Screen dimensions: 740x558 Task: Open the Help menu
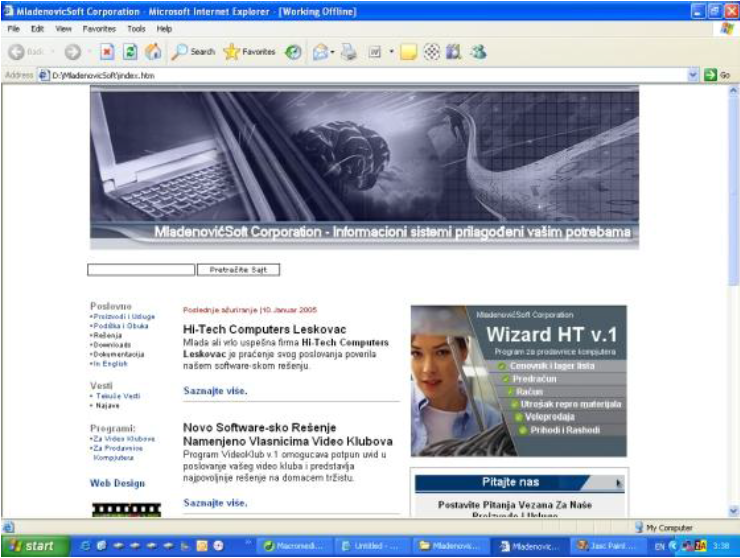tap(164, 29)
